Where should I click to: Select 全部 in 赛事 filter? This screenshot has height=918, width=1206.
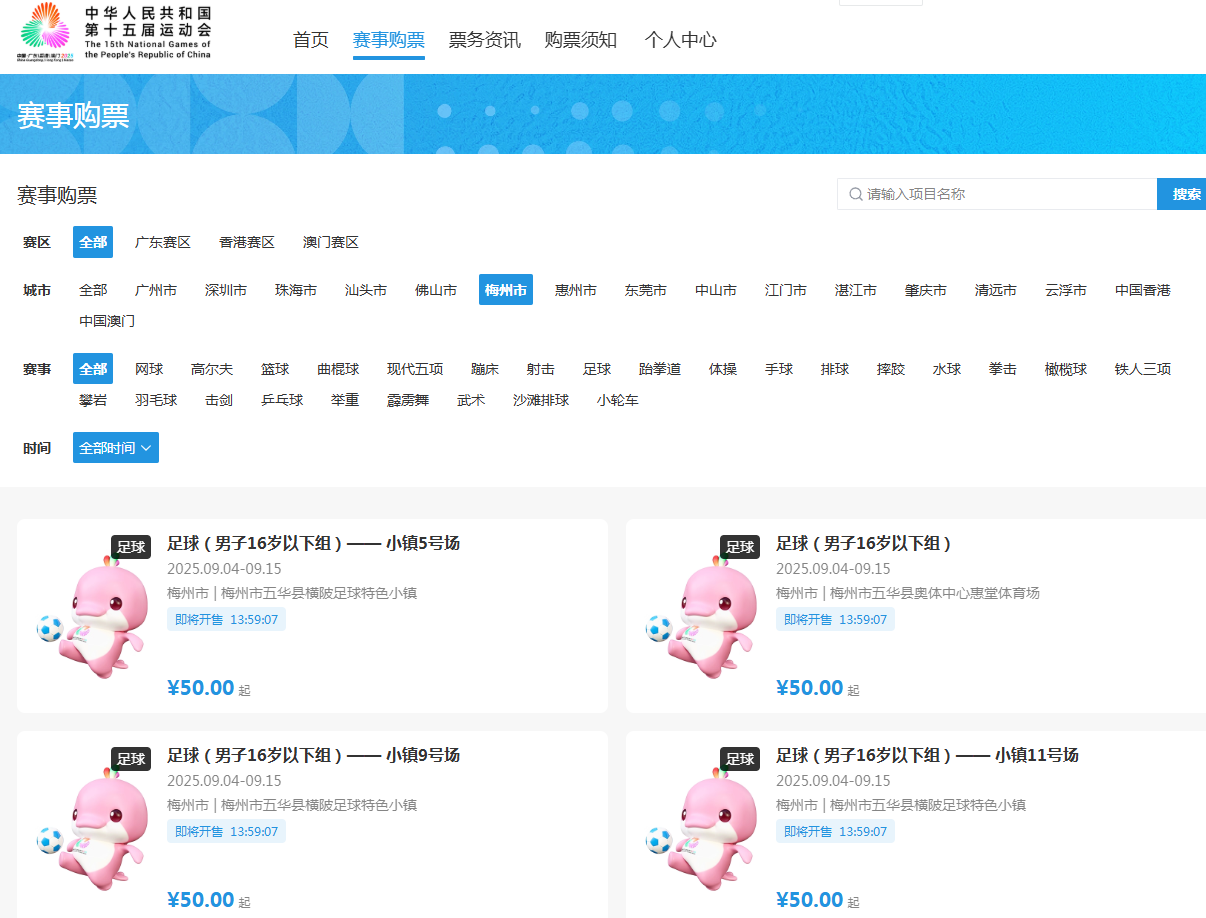pyautogui.click(x=93, y=369)
